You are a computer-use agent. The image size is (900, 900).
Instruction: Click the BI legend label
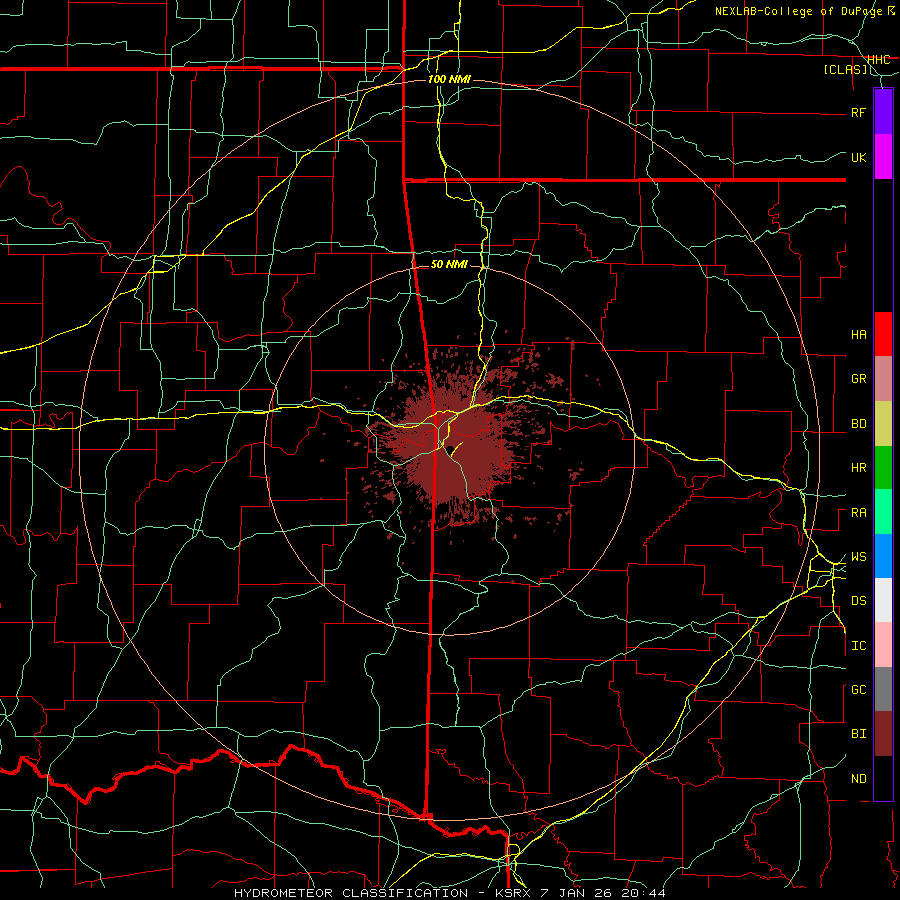(858, 734)
